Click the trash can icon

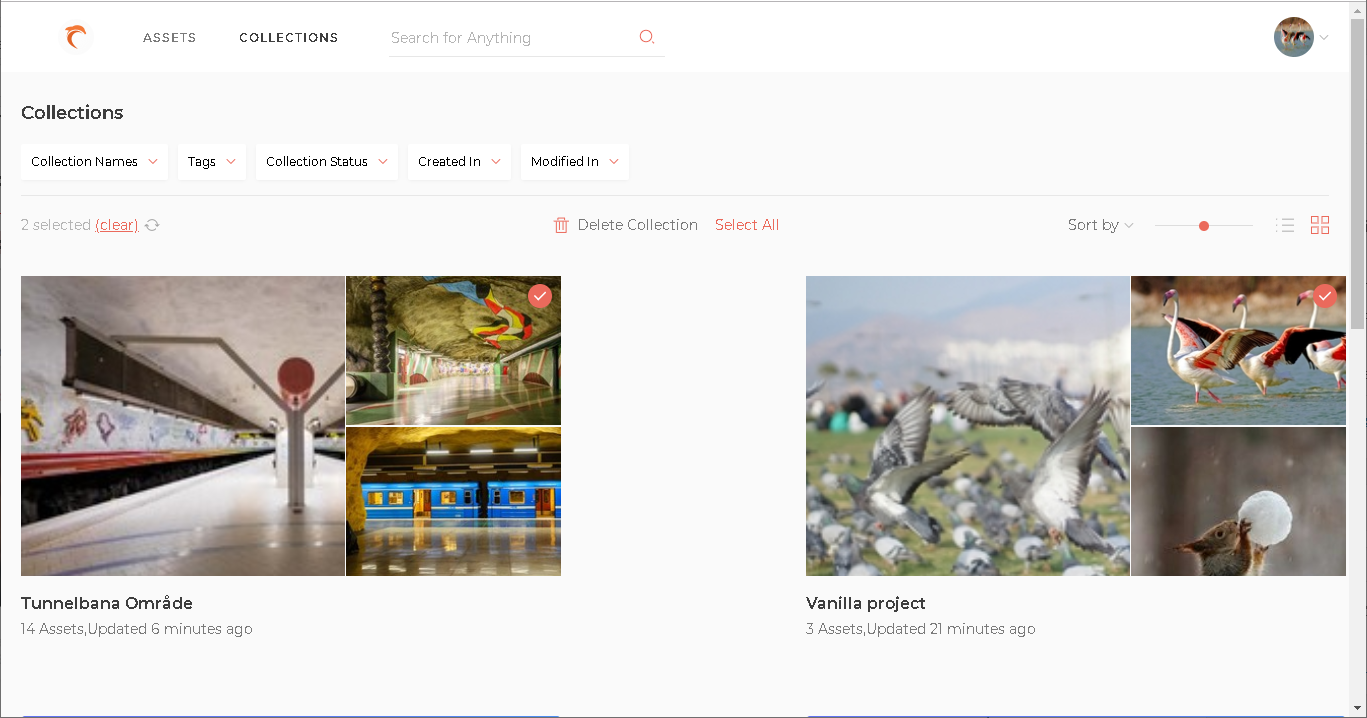coord(561,225)
